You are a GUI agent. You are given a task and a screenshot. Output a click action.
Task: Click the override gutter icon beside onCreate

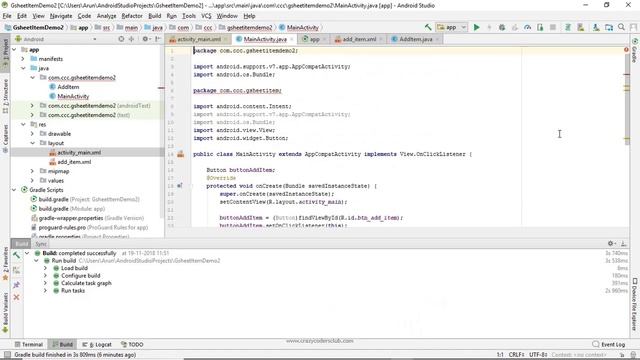pos(180,186)
